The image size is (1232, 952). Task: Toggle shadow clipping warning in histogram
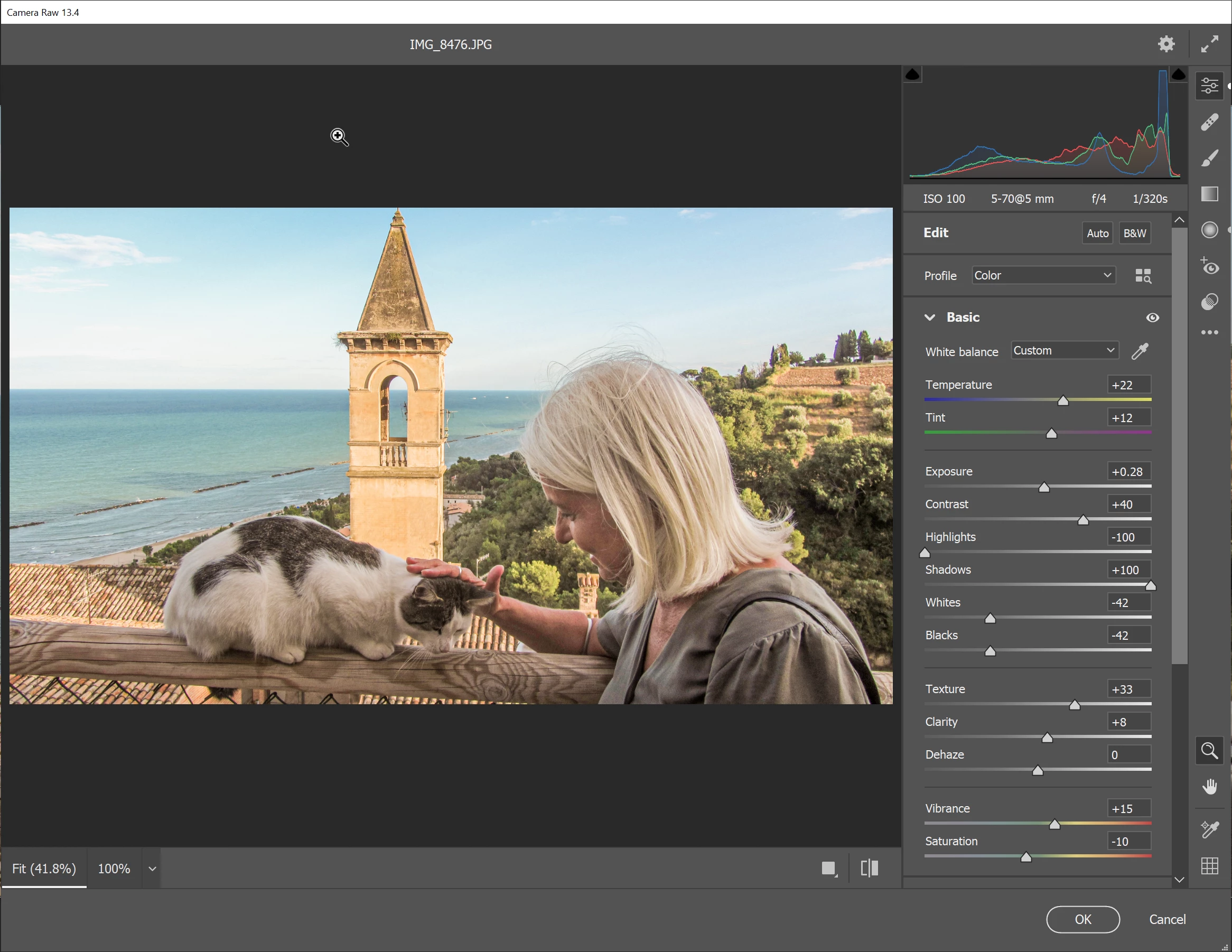[912, 74]
